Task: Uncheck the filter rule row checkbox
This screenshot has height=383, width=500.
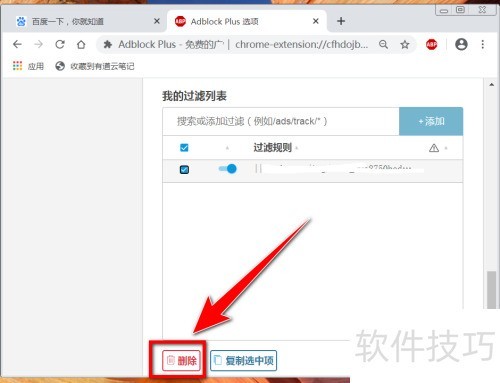Action: [x=184, y=170]
